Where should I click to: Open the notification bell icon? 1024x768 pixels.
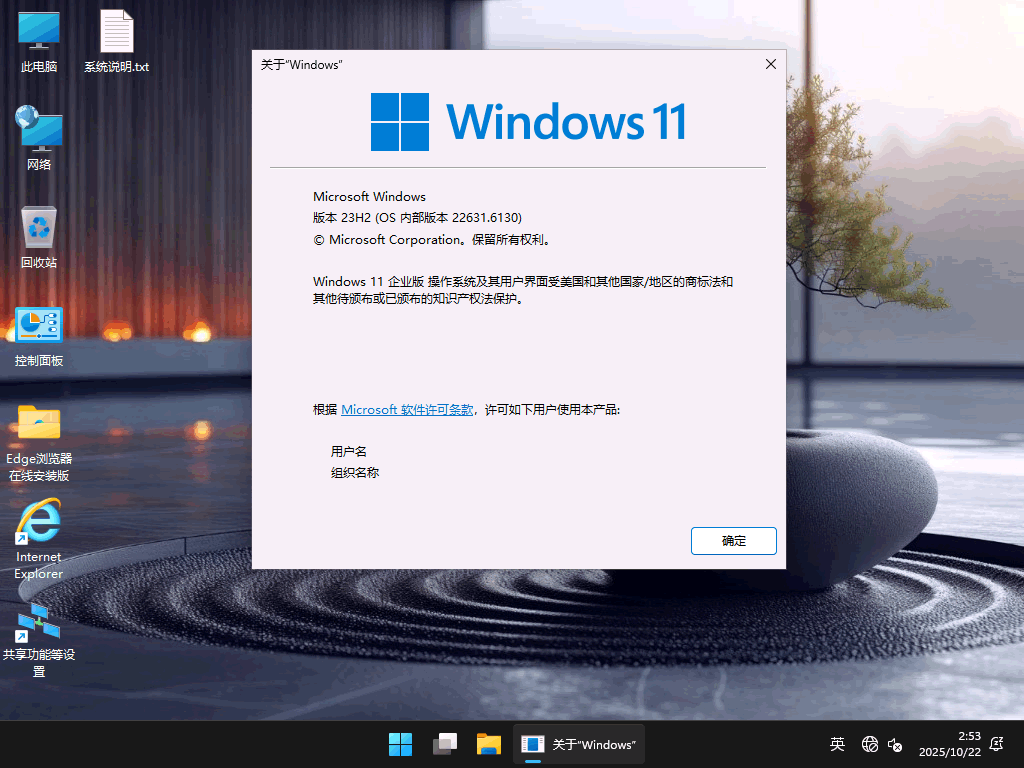coord(997,744)
